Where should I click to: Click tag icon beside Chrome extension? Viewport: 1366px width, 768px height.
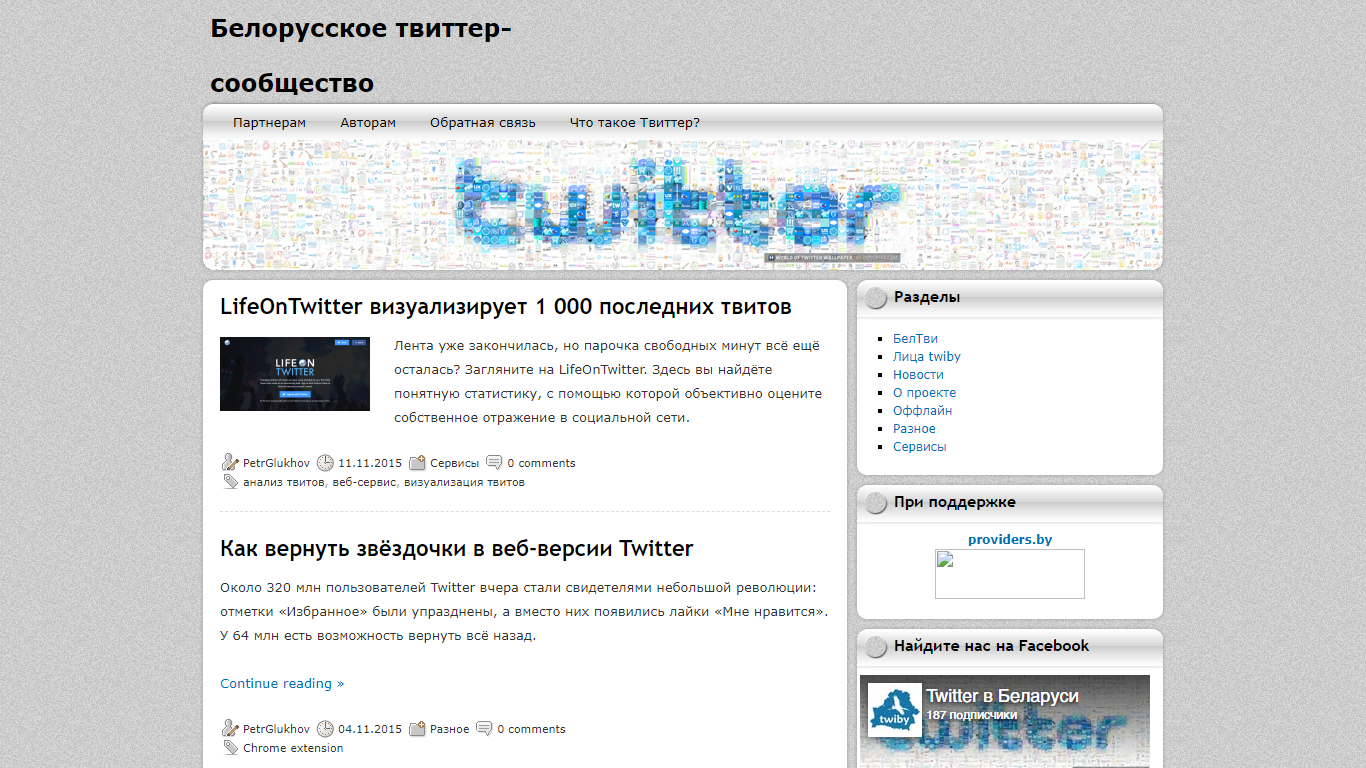click(230, 747)
